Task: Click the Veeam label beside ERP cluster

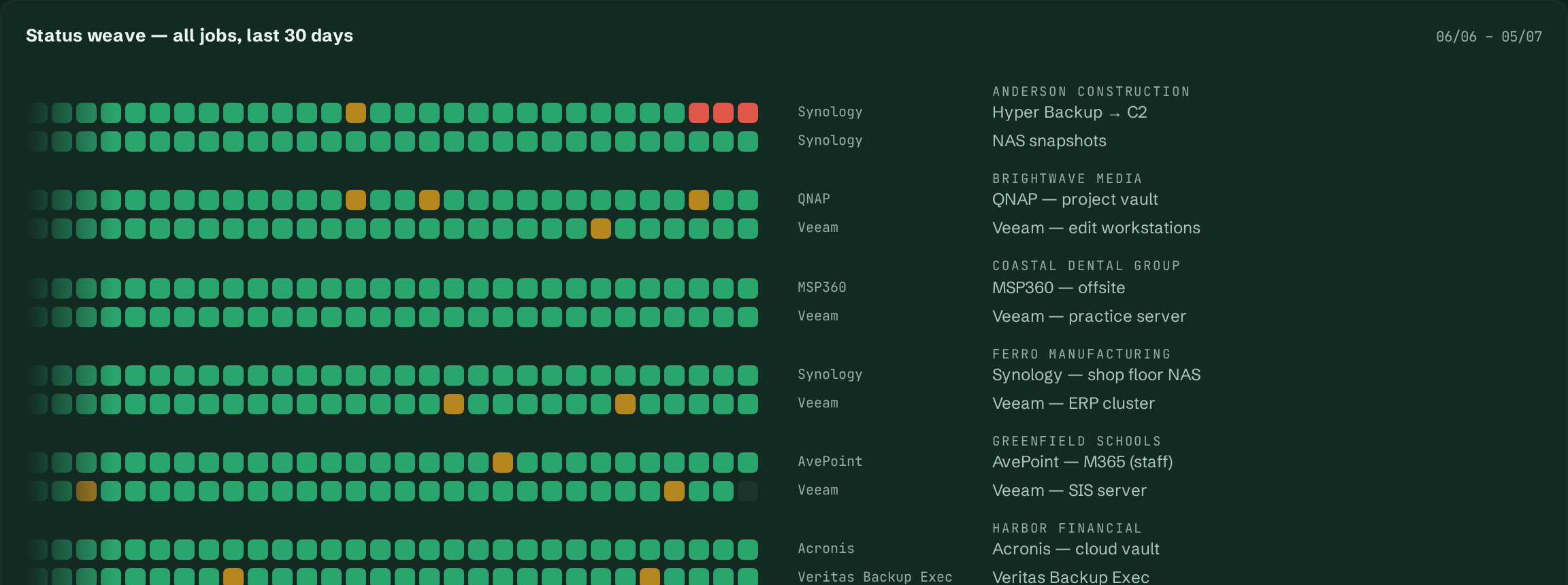Action: pos(818,403)
